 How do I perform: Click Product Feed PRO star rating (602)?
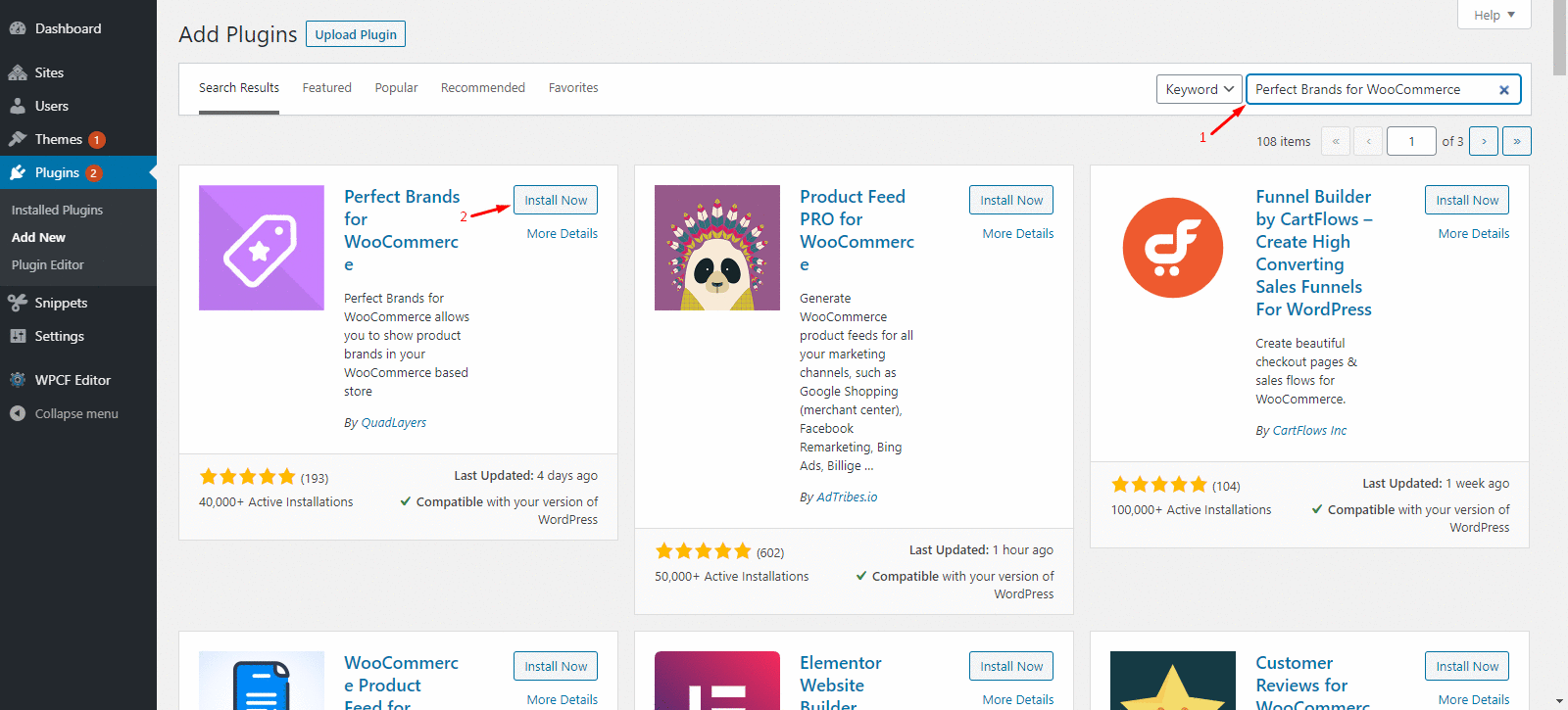(x=703, y=551)
